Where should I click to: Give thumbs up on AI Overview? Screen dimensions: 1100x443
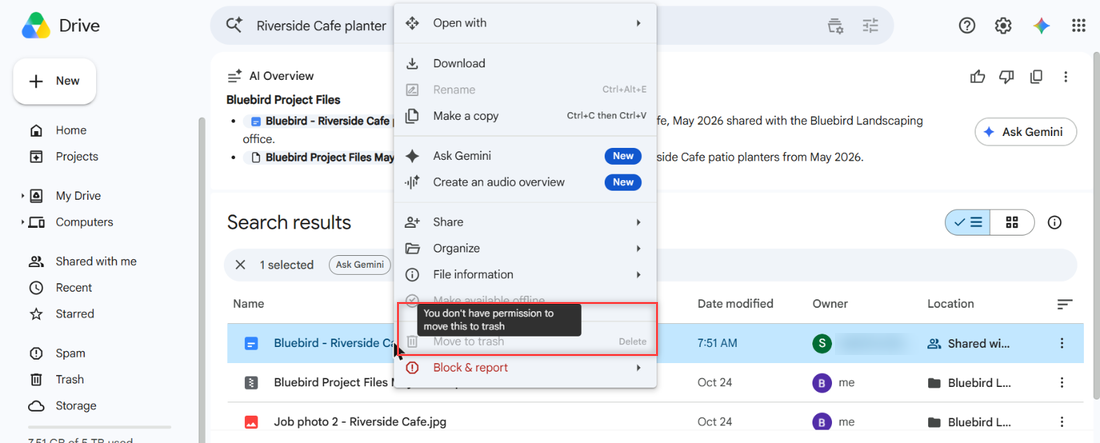click(978, 77)
